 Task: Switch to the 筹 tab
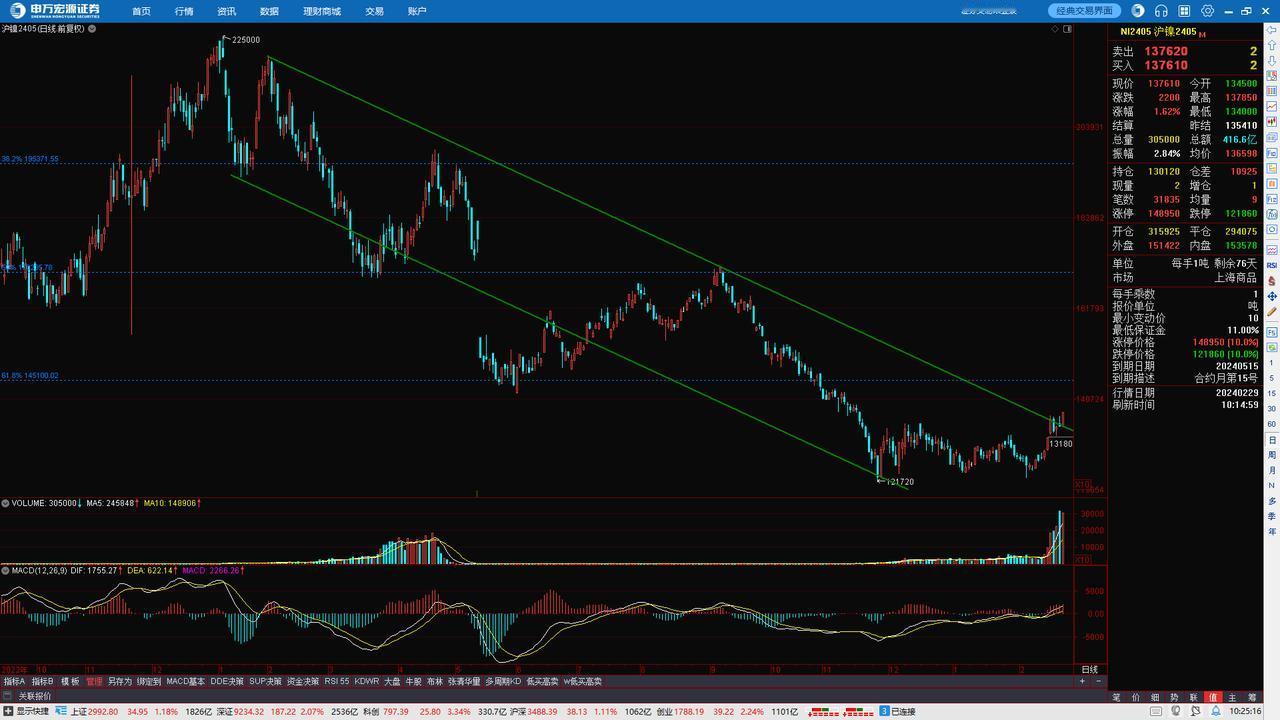point(1252,697)
